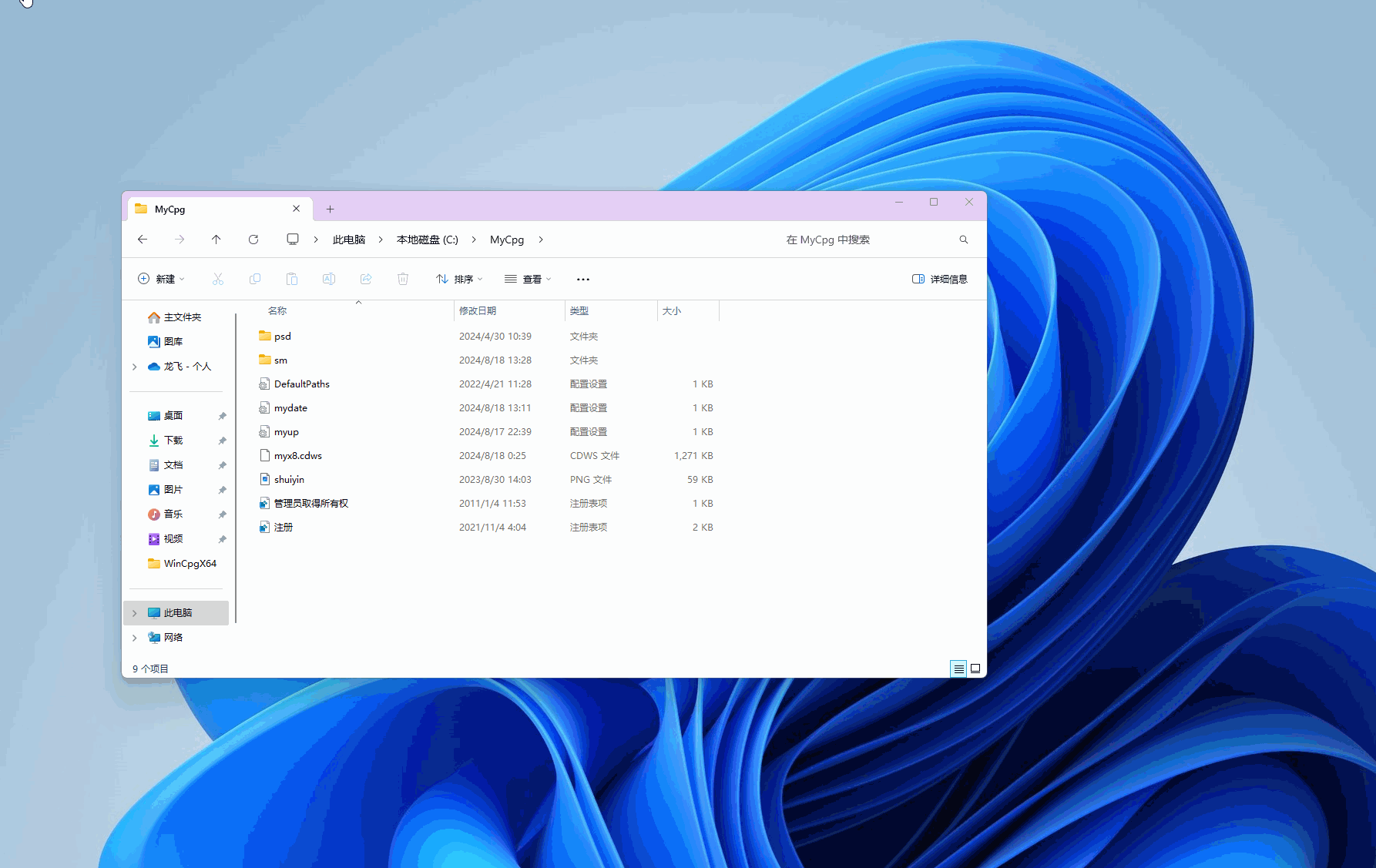
Task: Sort by the 类型 column header
Action: (x=611, y=311)
